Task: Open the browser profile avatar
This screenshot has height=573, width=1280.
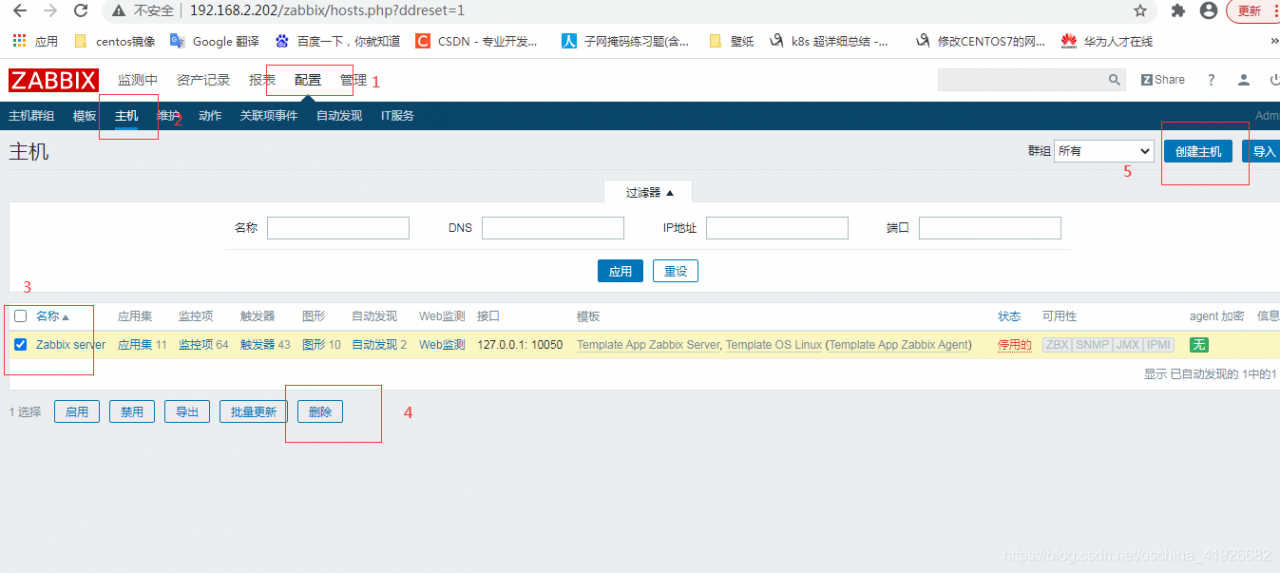Action: 1209,11
